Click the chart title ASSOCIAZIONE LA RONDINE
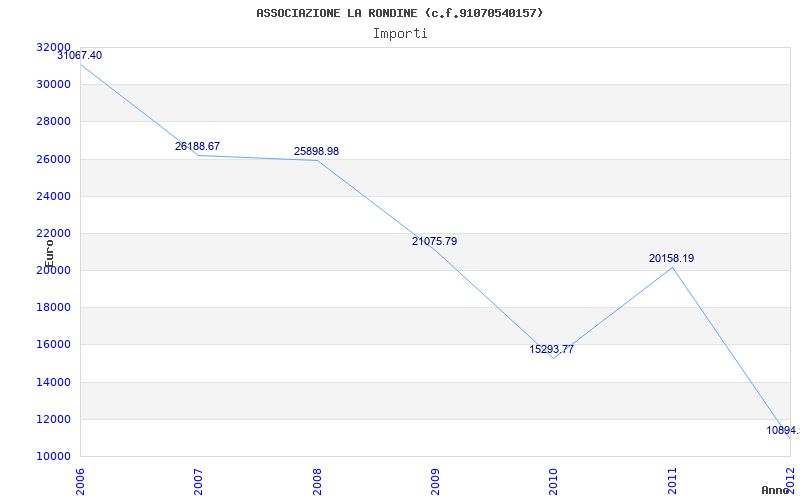 [338, 13]
